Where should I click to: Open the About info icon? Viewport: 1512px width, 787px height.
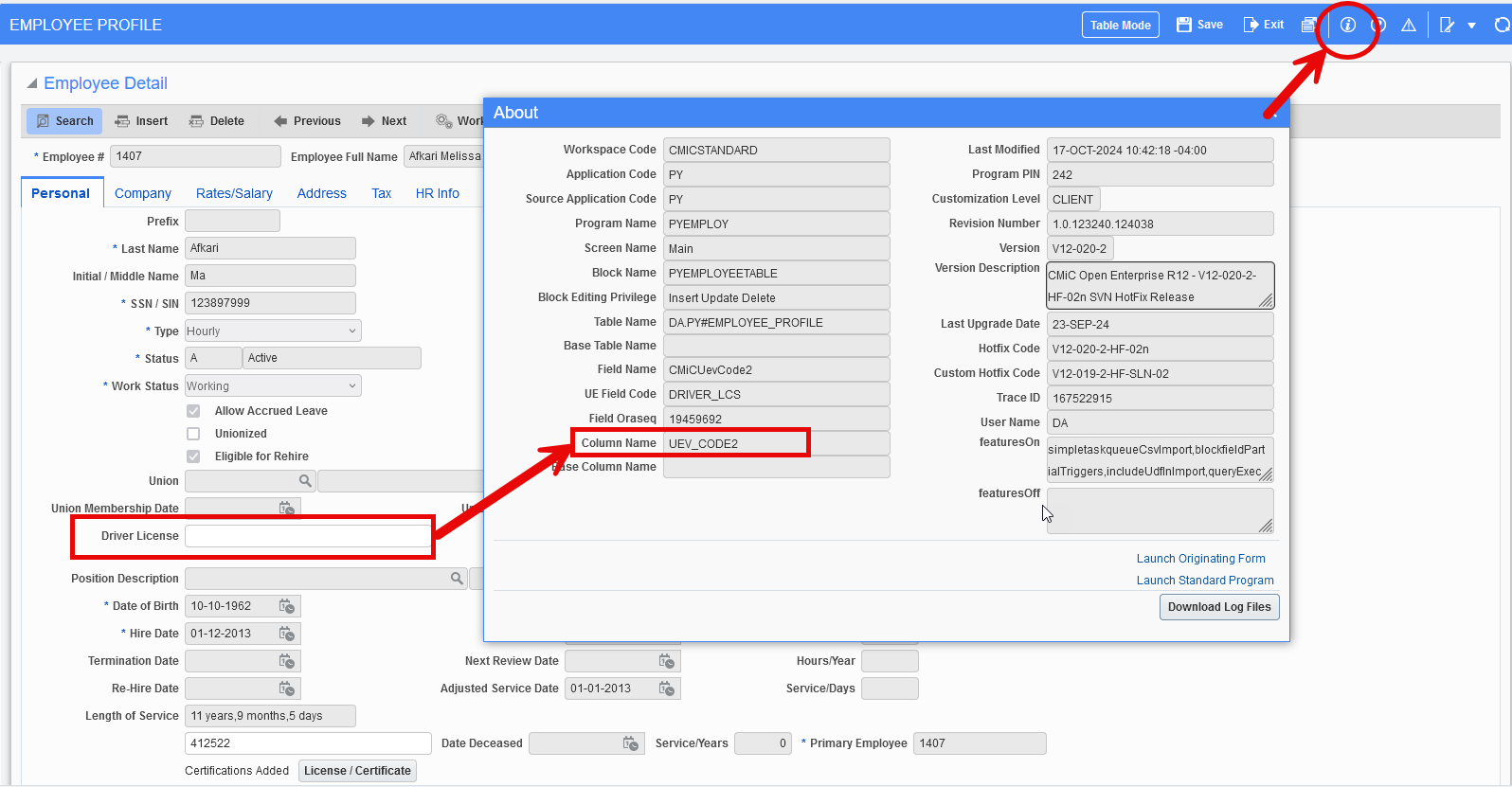[1347, 25]
